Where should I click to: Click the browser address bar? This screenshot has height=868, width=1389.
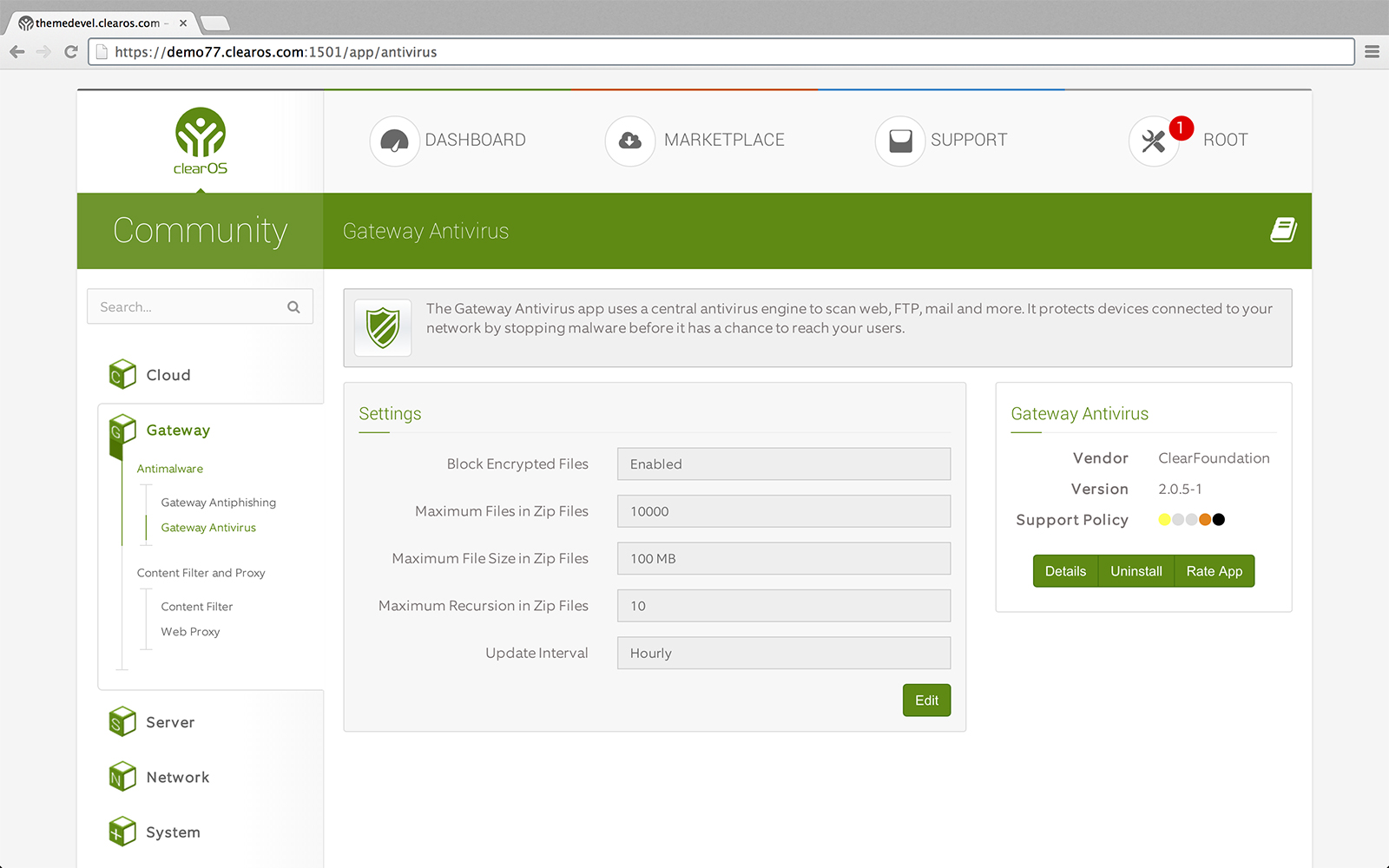coord(721,52)
